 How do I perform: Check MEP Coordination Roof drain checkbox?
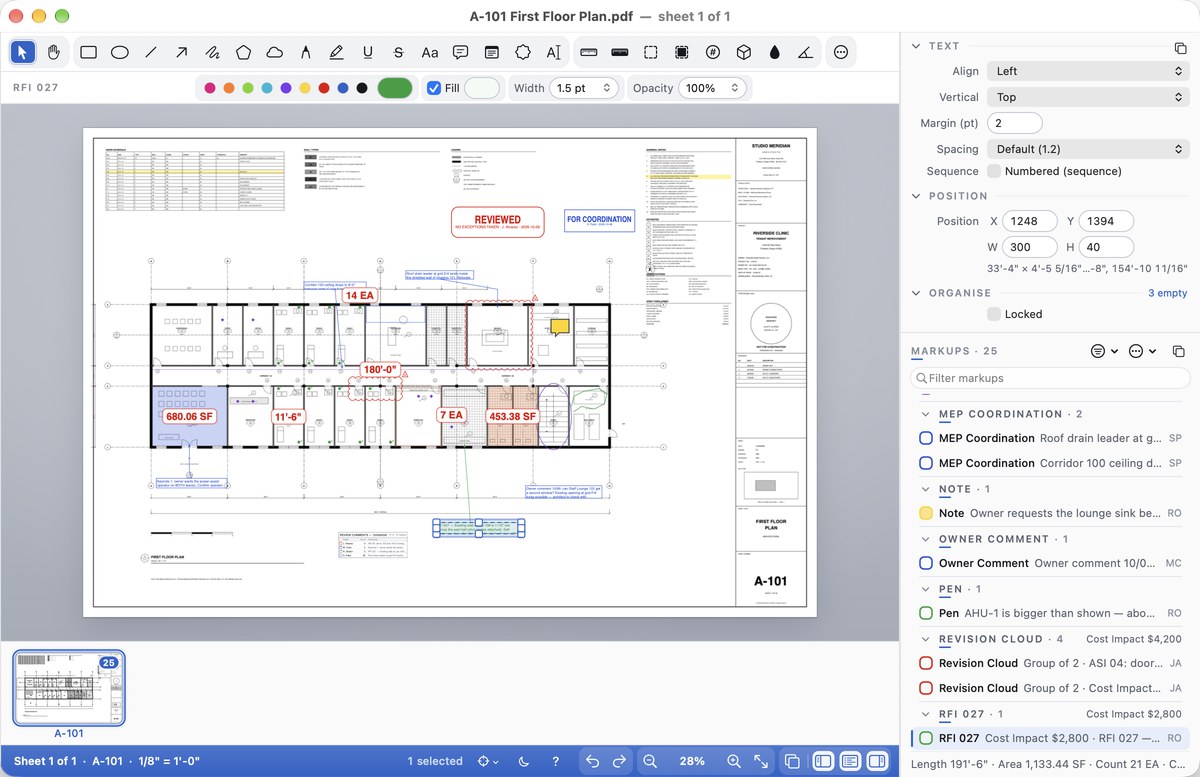(x=925, y=438)
